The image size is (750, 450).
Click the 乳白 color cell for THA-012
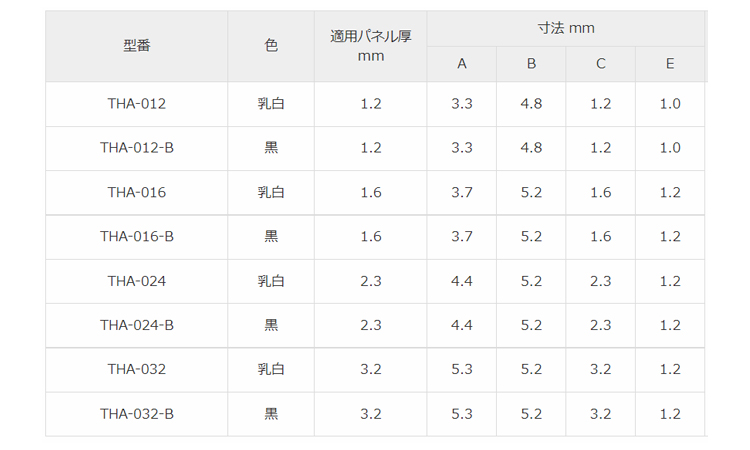coord(271,104)
